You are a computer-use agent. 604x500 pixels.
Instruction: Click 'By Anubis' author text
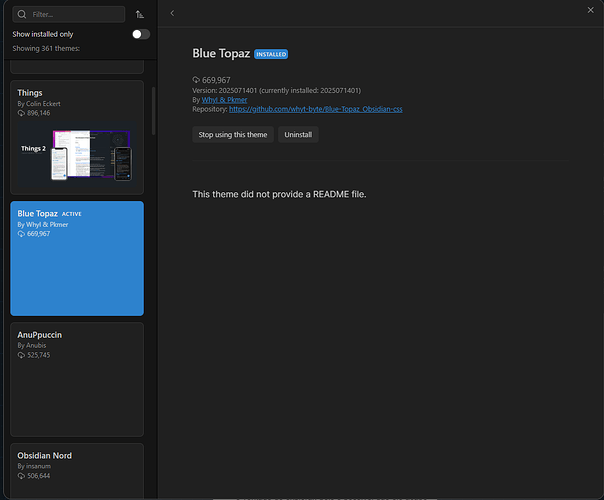pyautogui.click(x=32, y=345)
